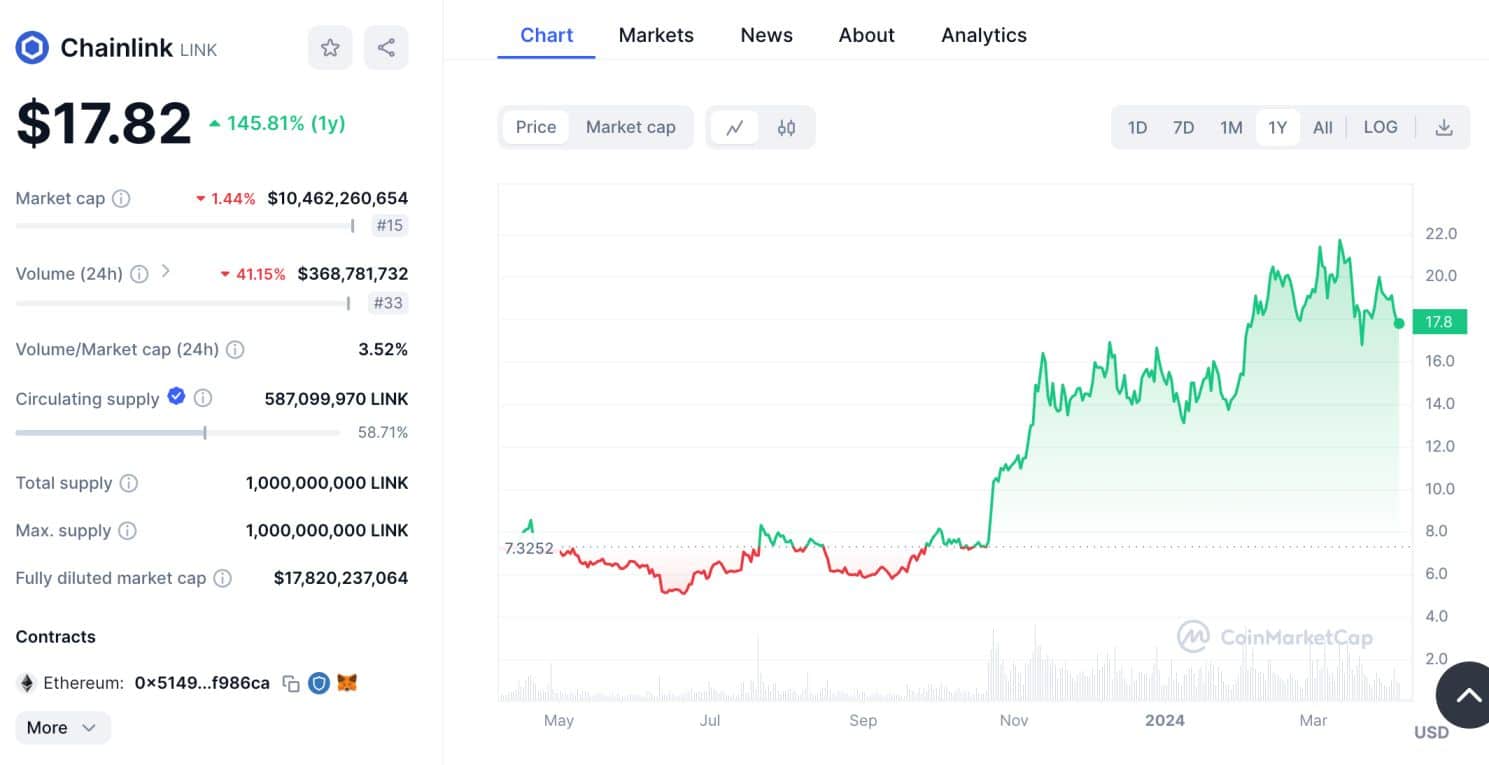Click the LINK ticker symbol beside Chainlink
Screen dimensions: 1489x765
point(198,49)
